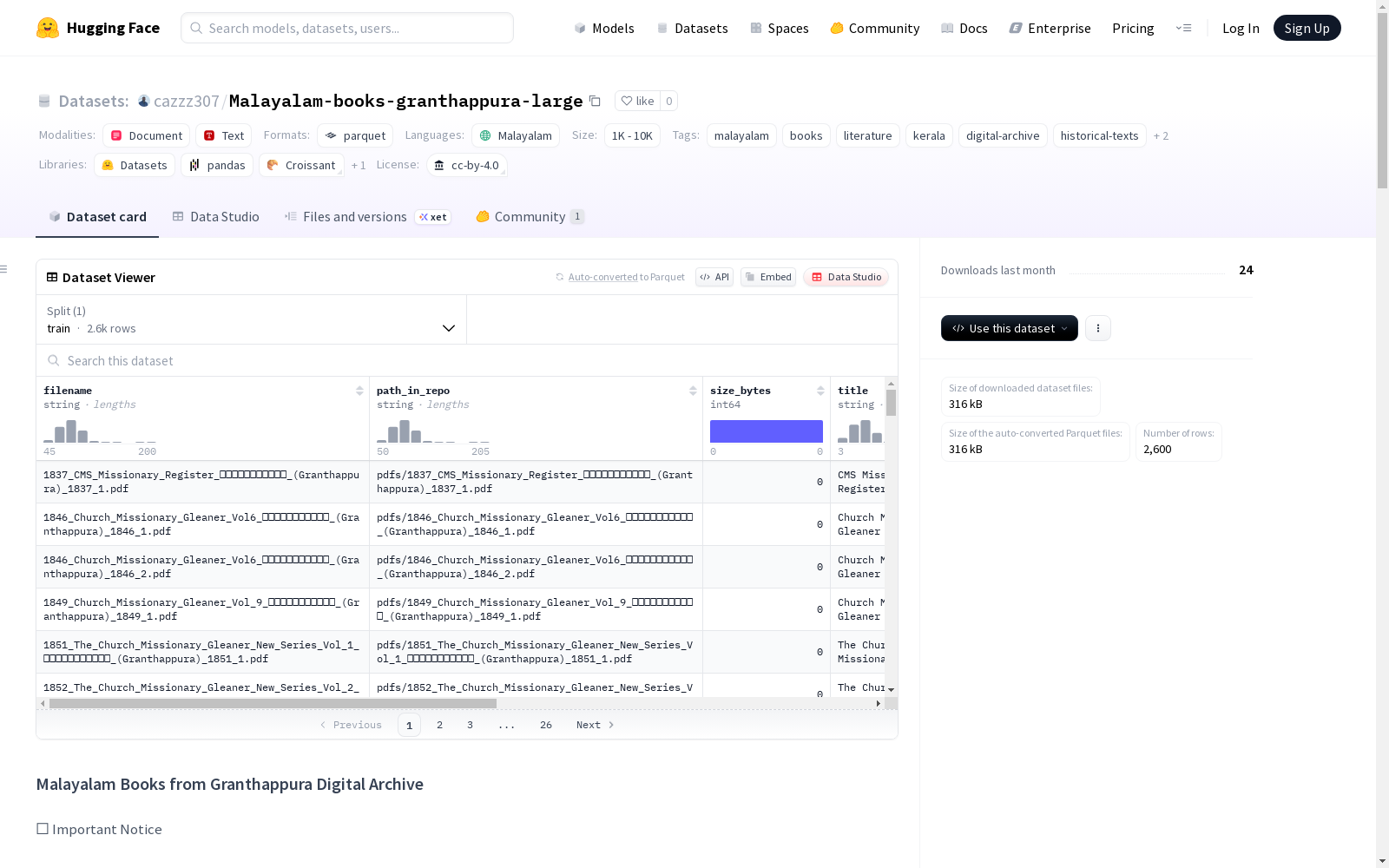The image size is (1389, 868).
Task: Open the Croissant library tag
Action: tap(301, 165)
